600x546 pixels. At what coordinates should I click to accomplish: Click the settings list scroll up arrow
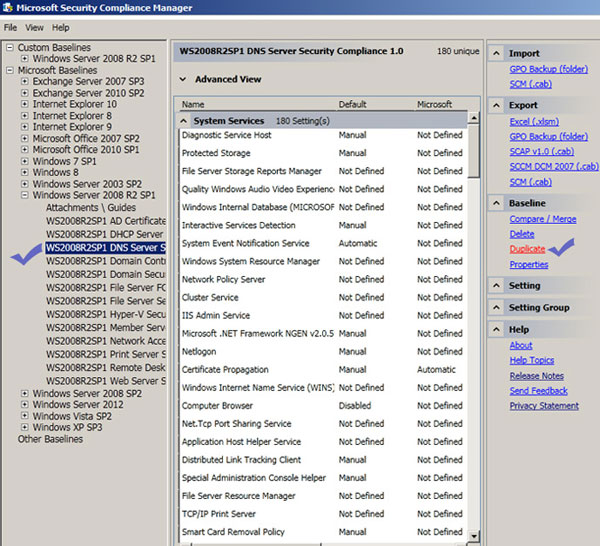(474, 117)
